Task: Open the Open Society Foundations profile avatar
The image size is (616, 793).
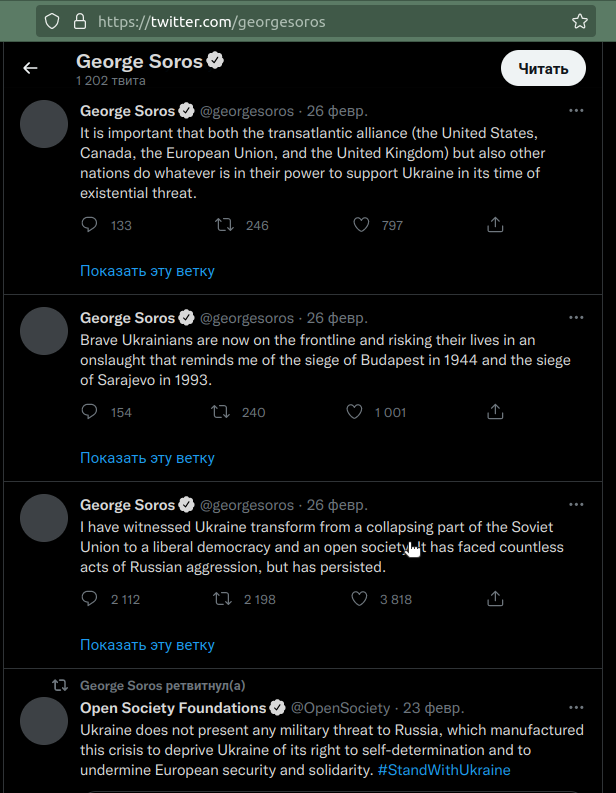Action: [44, 721]
